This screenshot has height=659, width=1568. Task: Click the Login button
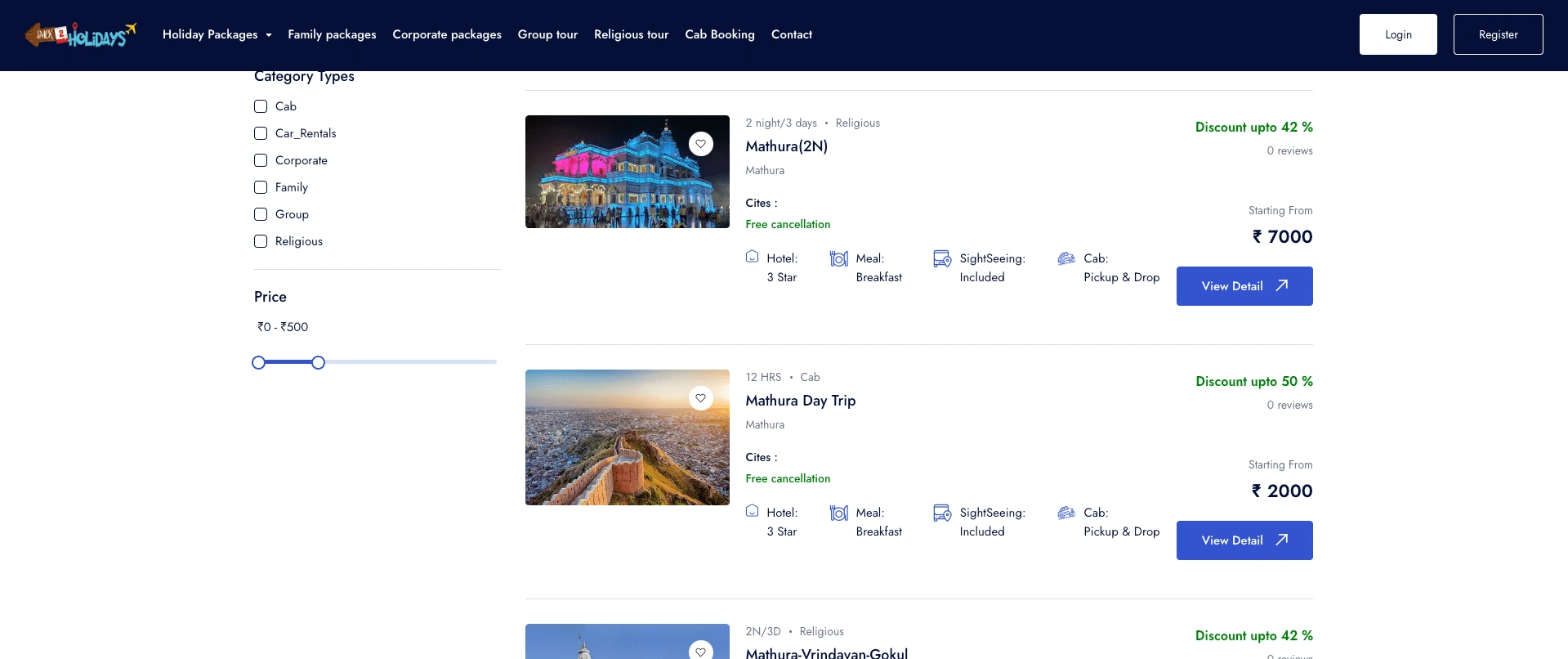pos(1398,34)
